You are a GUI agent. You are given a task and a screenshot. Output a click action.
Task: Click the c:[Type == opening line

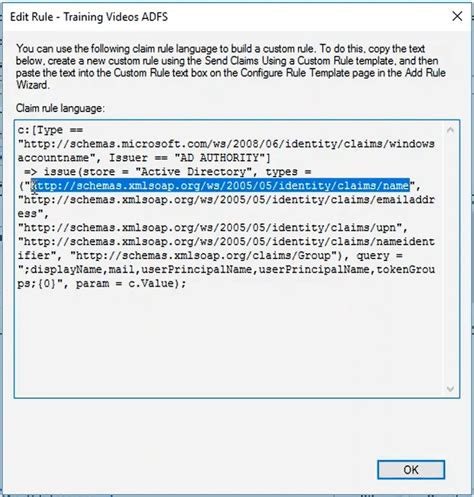(50, 130)
